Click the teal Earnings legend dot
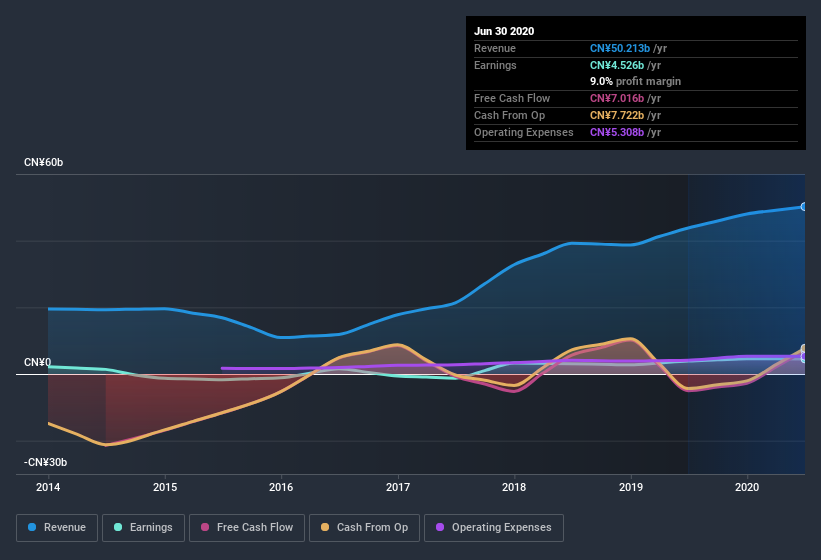This screenshot has height=560, width=821. 119,527
